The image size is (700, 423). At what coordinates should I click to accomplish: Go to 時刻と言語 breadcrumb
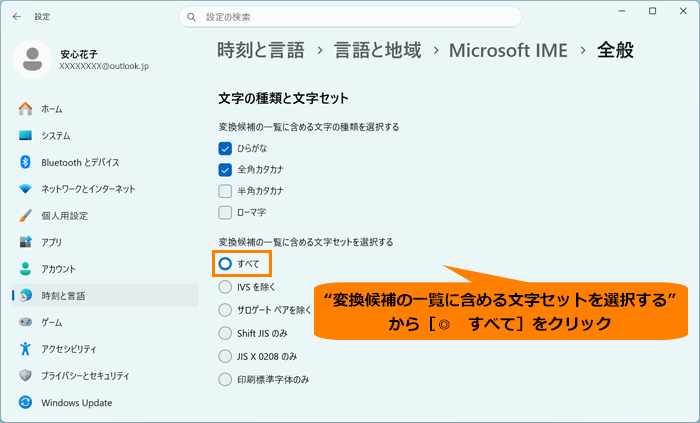pos(261,50)
